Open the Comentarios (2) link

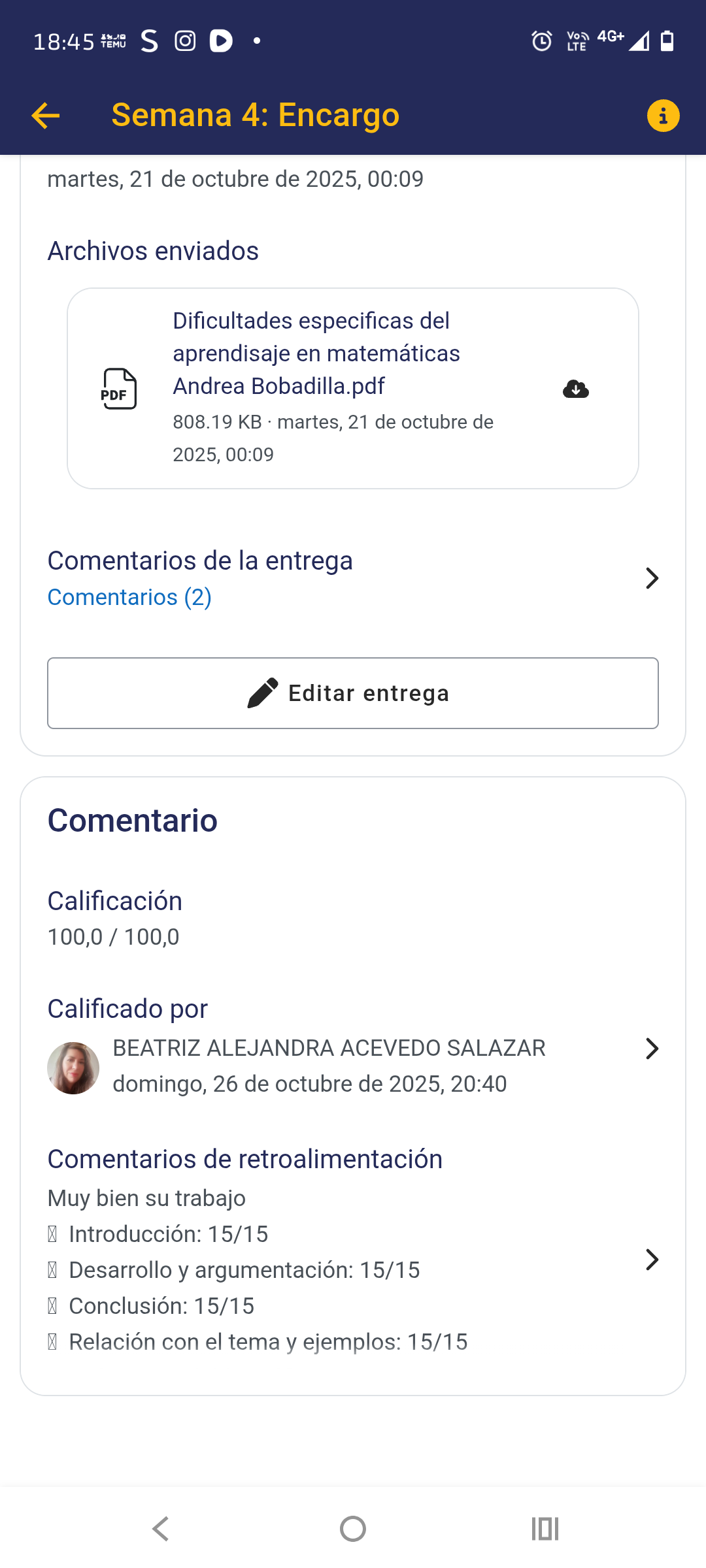(129, 597)
